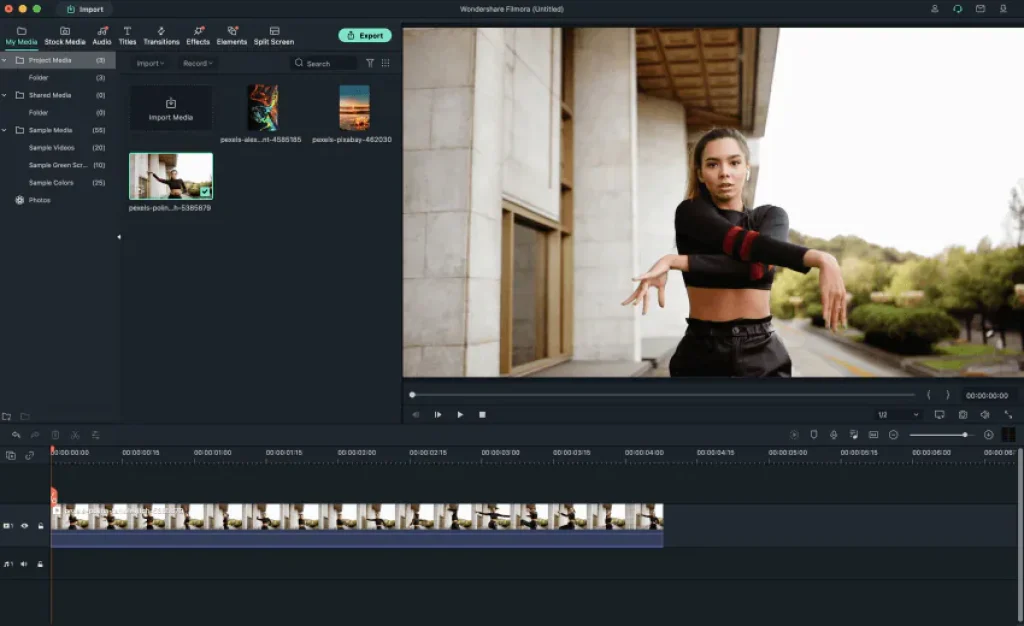Click the display on monitor icon in preview
Viewport: 1024px width, 626px height.
(x=939, y=415)
